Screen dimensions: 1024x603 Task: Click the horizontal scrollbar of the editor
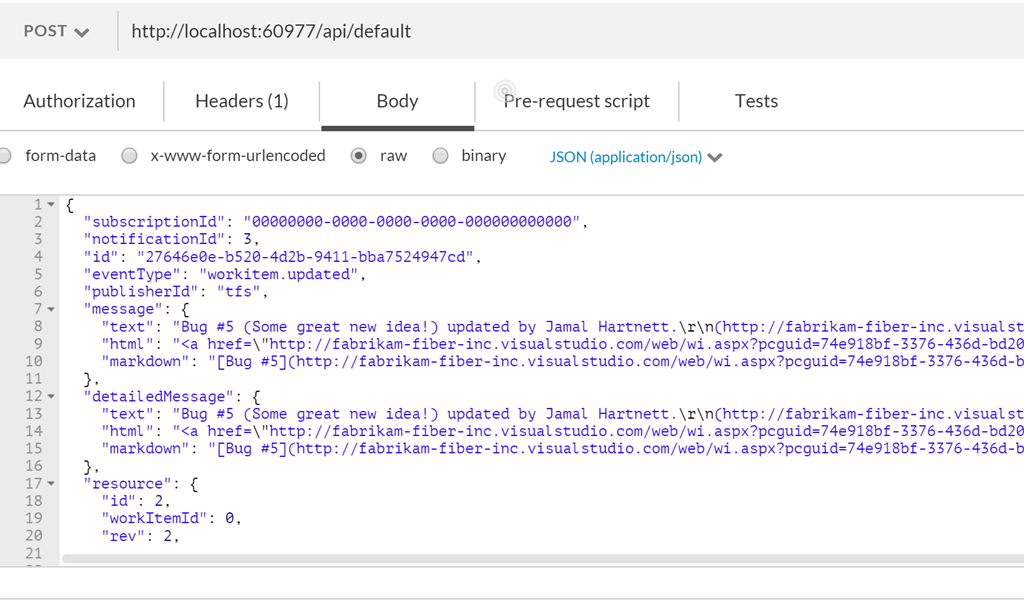[540, 560]
